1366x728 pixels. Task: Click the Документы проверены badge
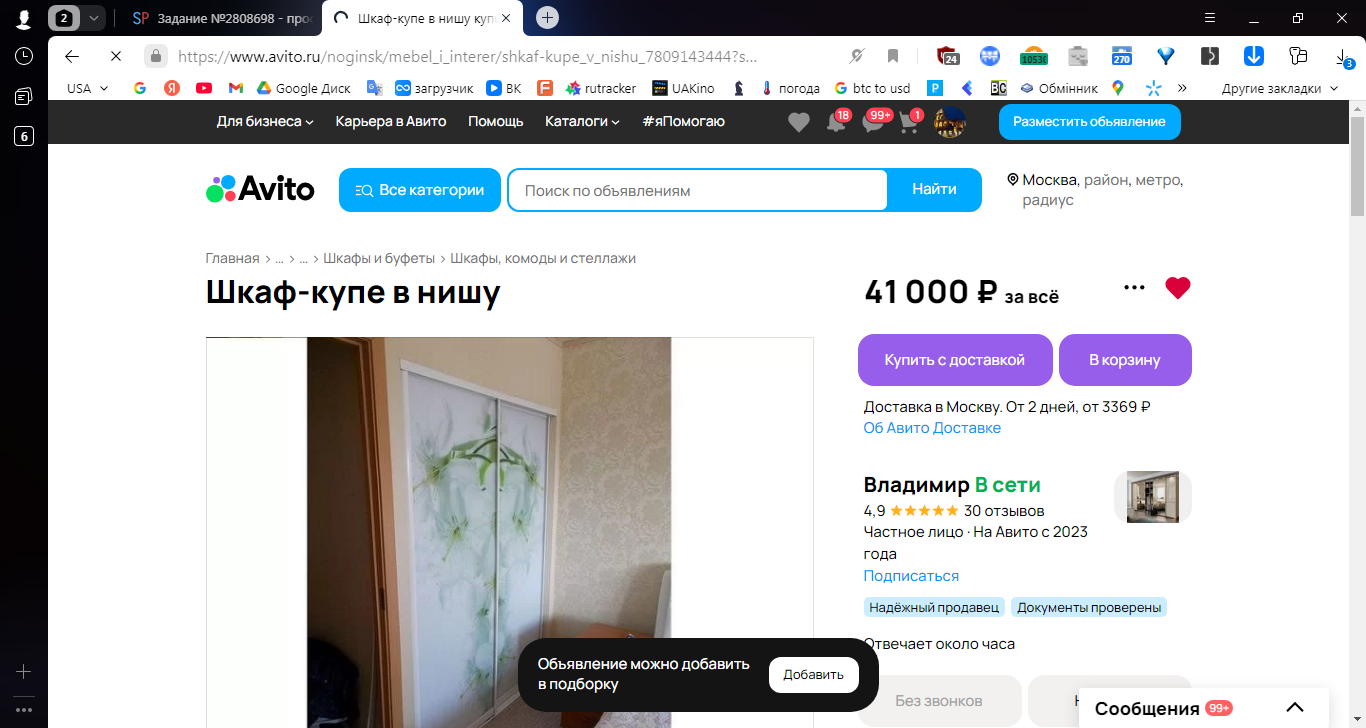coord(1089,607)
